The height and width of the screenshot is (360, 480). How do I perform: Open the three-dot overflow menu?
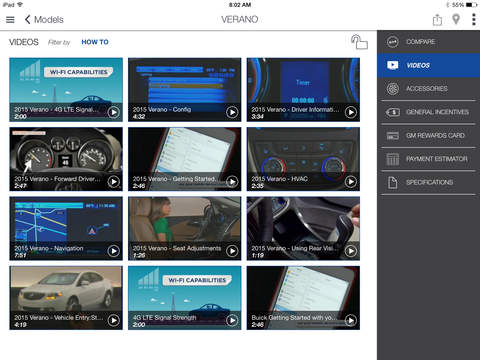pos(474,19)
